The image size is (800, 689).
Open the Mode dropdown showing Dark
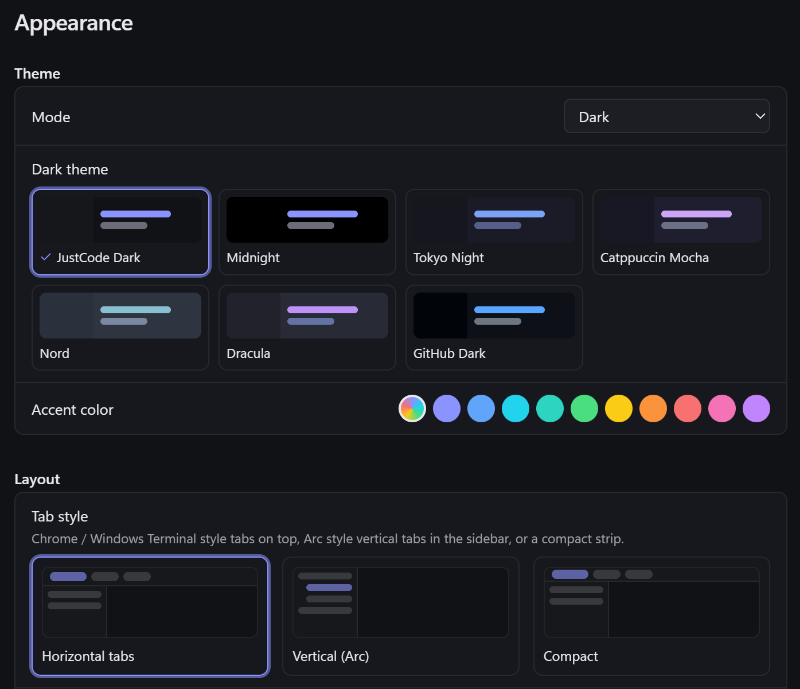666,116
